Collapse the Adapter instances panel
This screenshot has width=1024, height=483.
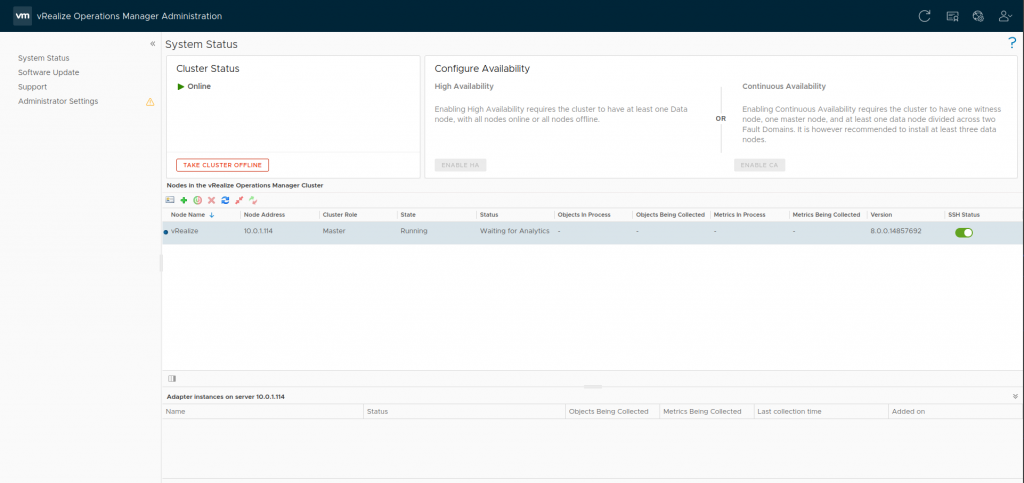[1014, 397]
